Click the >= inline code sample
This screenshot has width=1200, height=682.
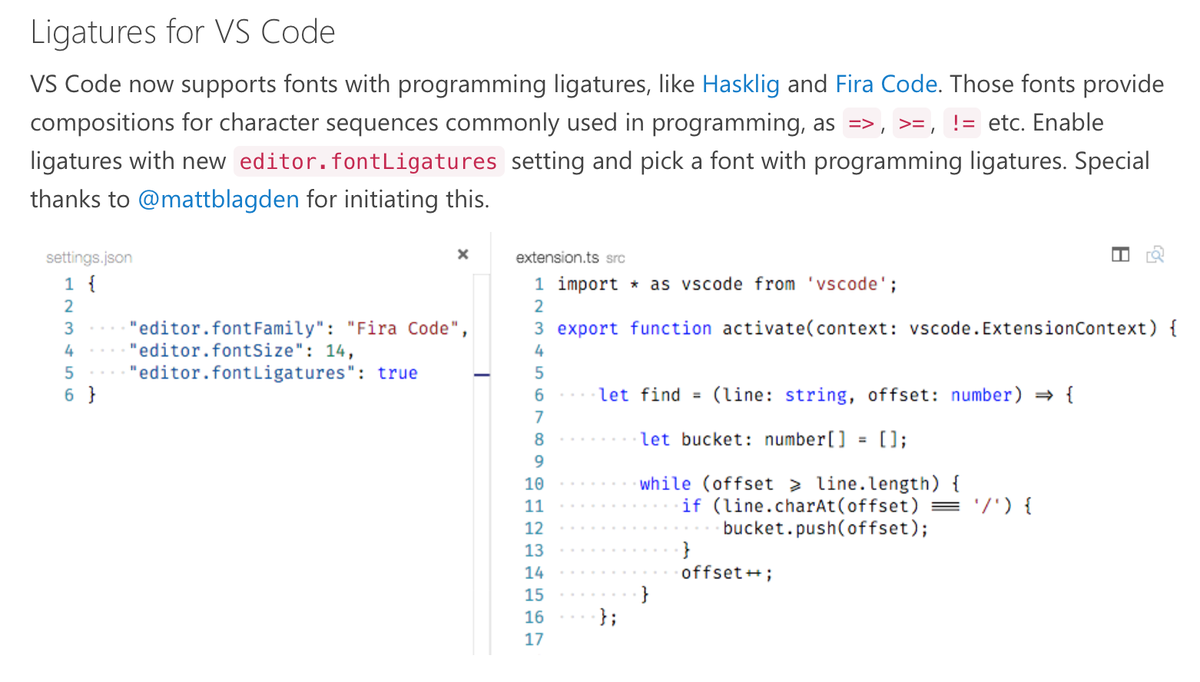pyautogui.click(x=911, y=123)
